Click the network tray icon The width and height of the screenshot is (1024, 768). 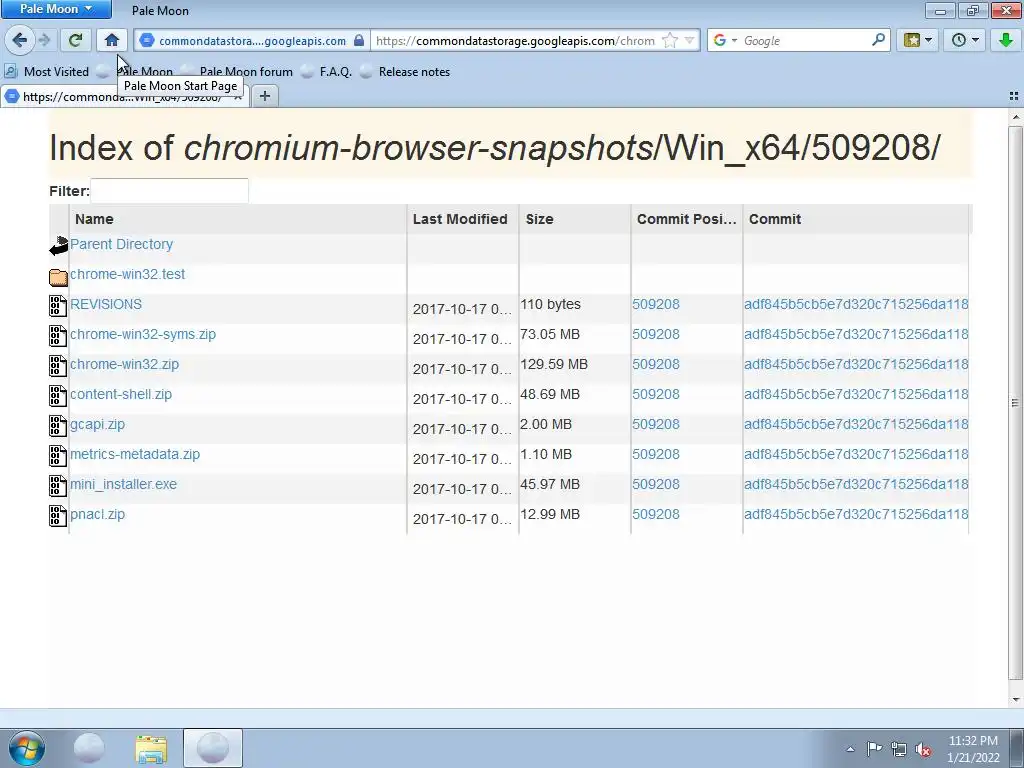click(x=899, y=749)
